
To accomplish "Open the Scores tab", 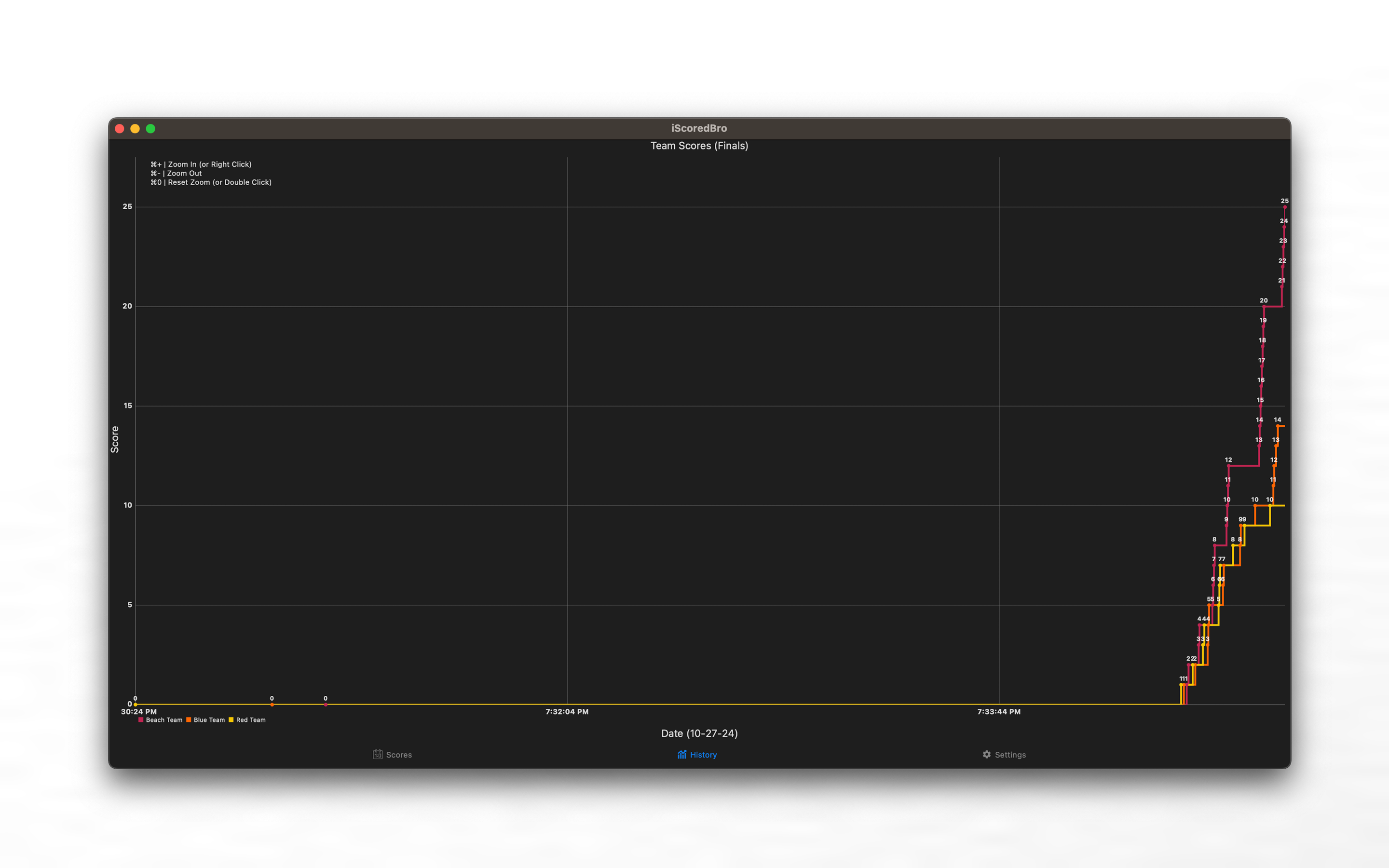I will point(393,754).
